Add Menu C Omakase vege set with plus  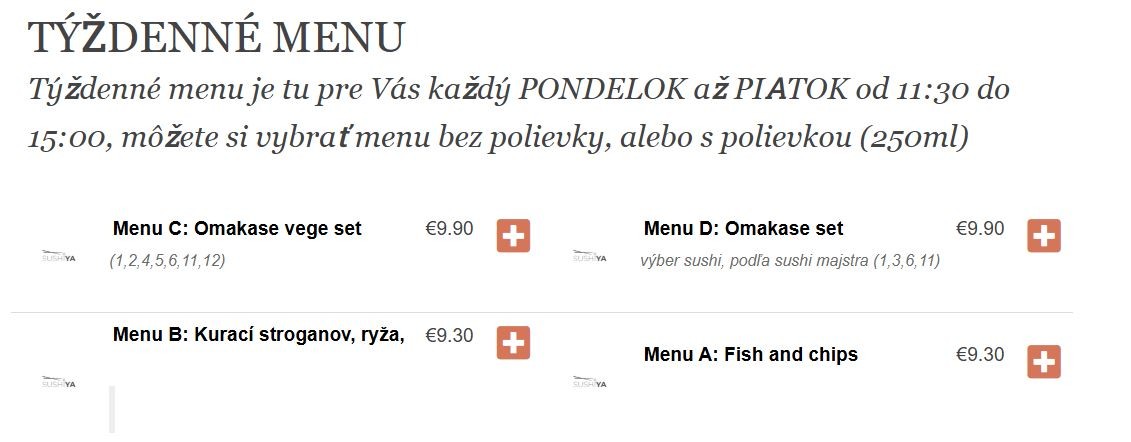click(x=513, y=236)
